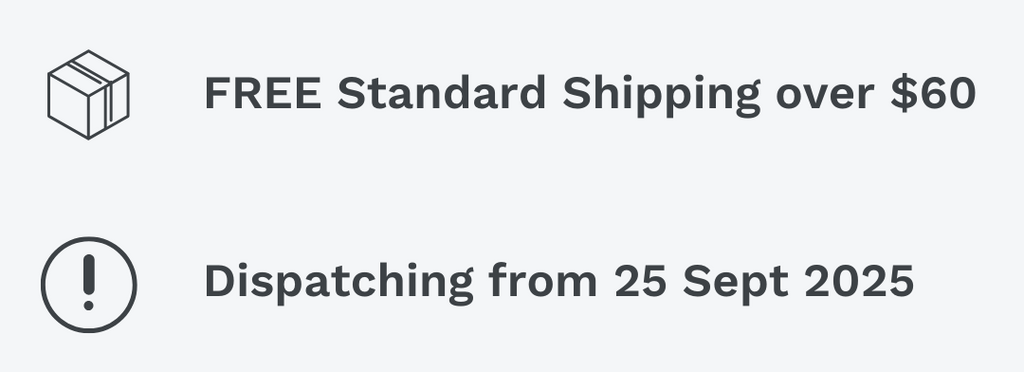This screenshot has height=372, width=1024.
Task: Click the $60 amount
Action: (933, 93)
